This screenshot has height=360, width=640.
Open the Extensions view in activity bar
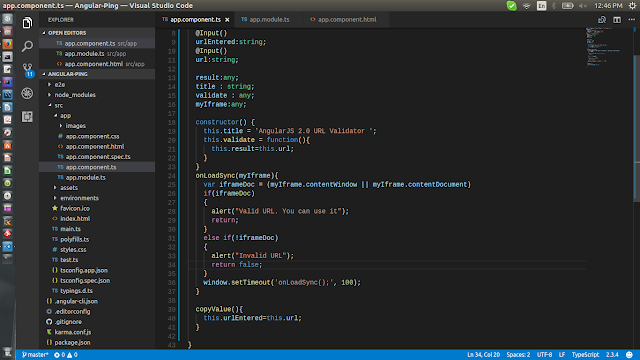[x=27, y=117]
